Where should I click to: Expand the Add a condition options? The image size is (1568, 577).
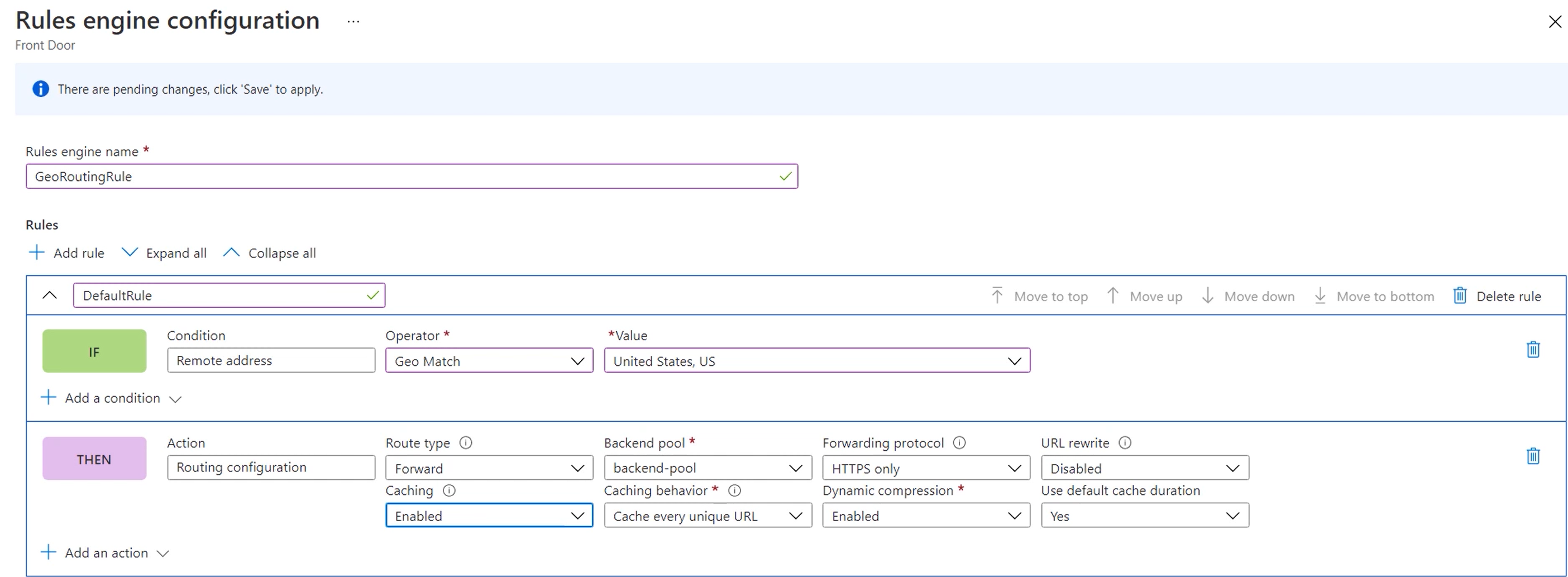pyautogui.click(x=112, y=398)
